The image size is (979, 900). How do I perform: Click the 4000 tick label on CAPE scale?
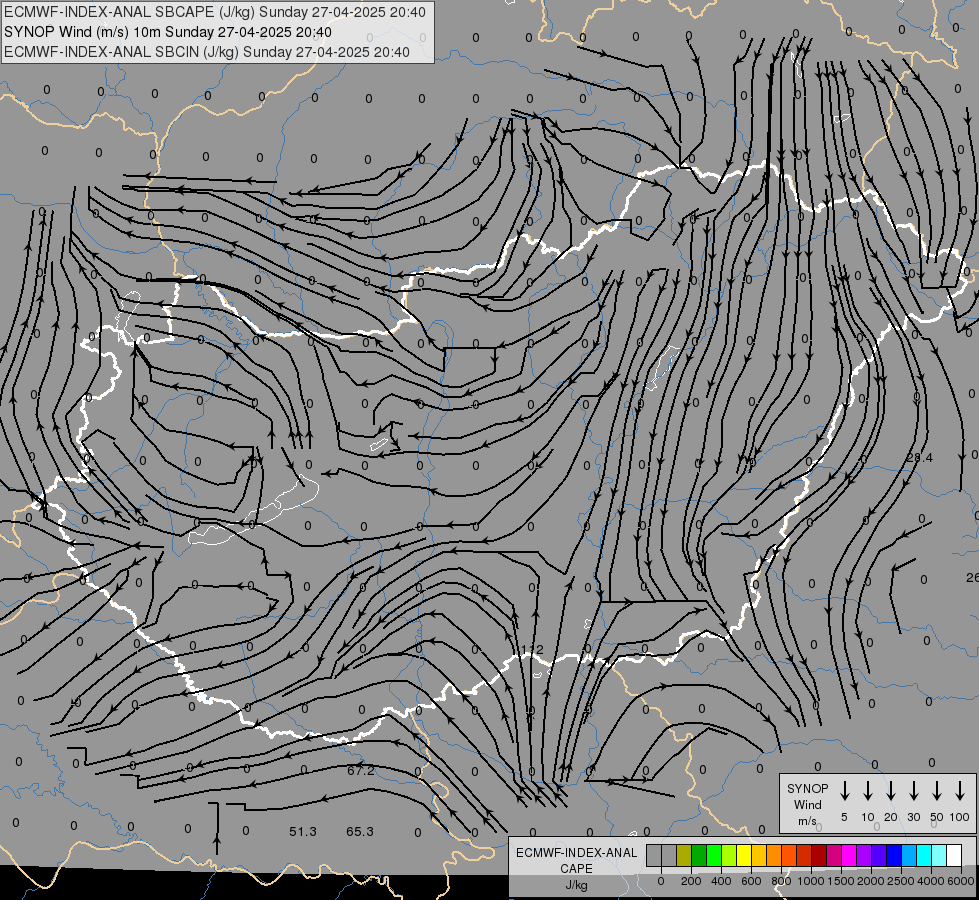[x=931, y=881]
